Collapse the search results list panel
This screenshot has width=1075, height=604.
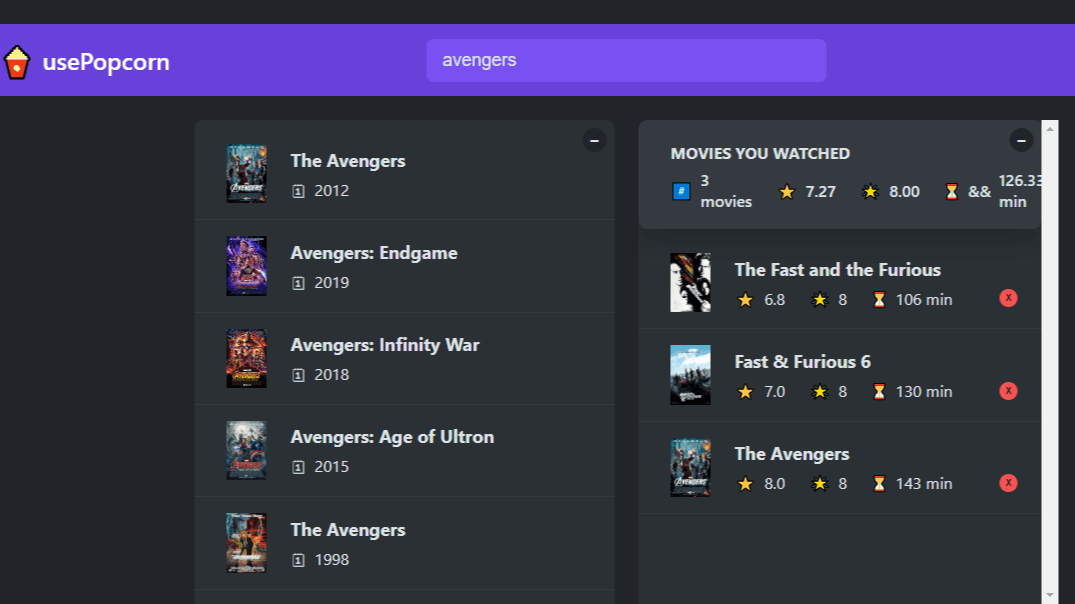[594, 141]
